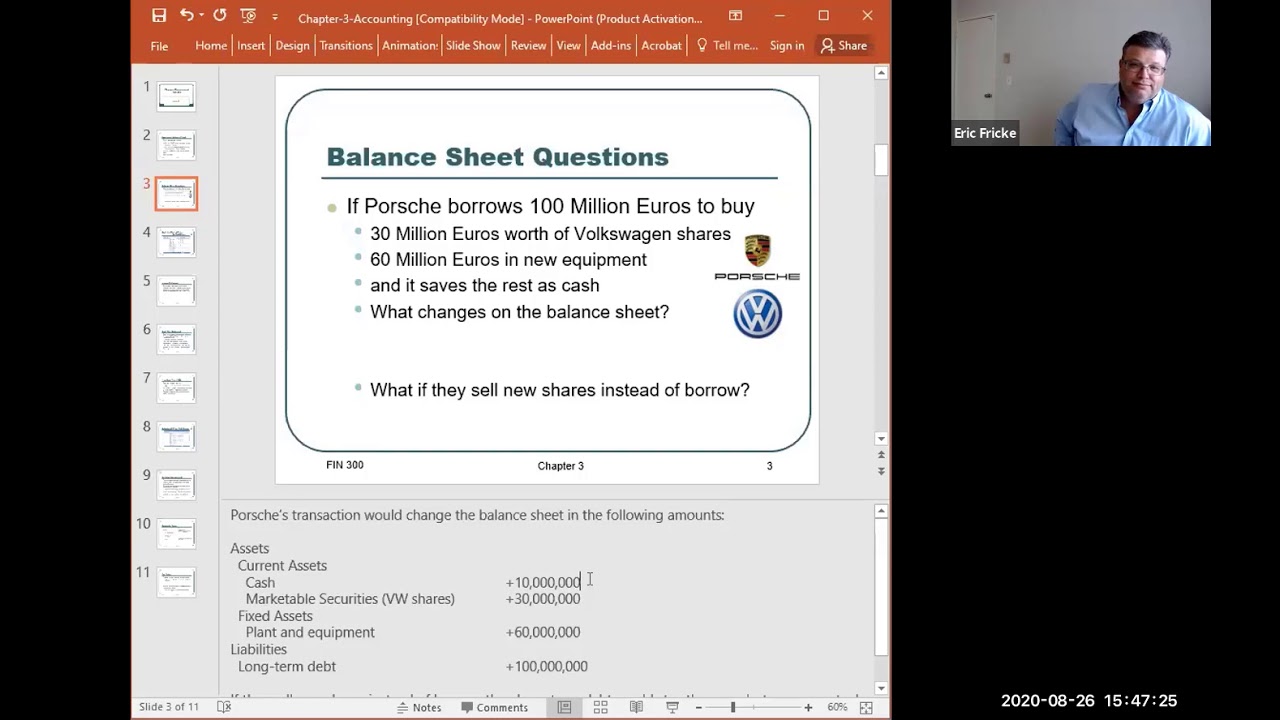Switch to Slide Sorter view
This screenshot has height=720, width=1280.
tap(600, 707)
